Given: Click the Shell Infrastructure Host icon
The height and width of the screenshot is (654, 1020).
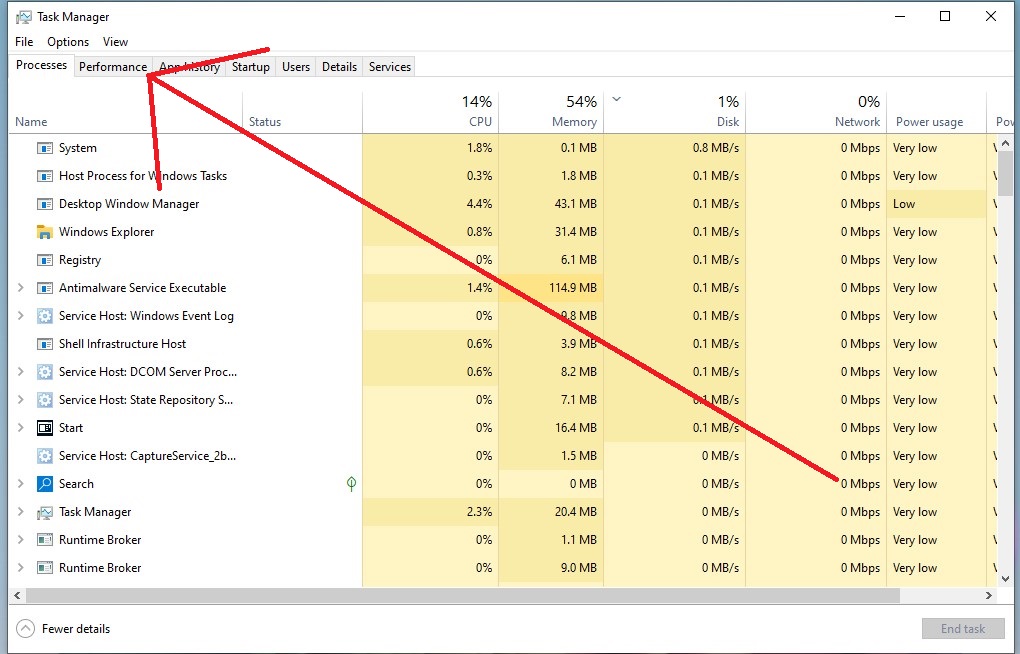Looking at the screenshot, I should (x=44, y=344).
